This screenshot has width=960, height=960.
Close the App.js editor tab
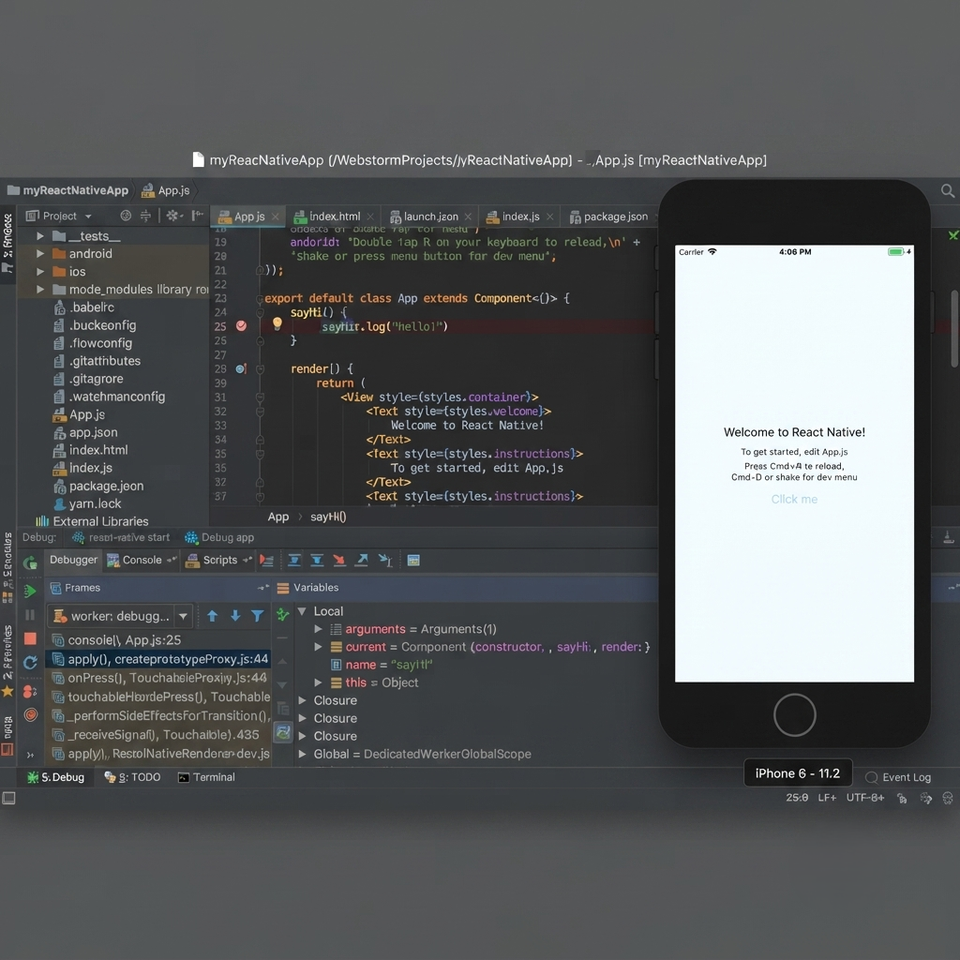pyautogui.click(x=276, y=216)
